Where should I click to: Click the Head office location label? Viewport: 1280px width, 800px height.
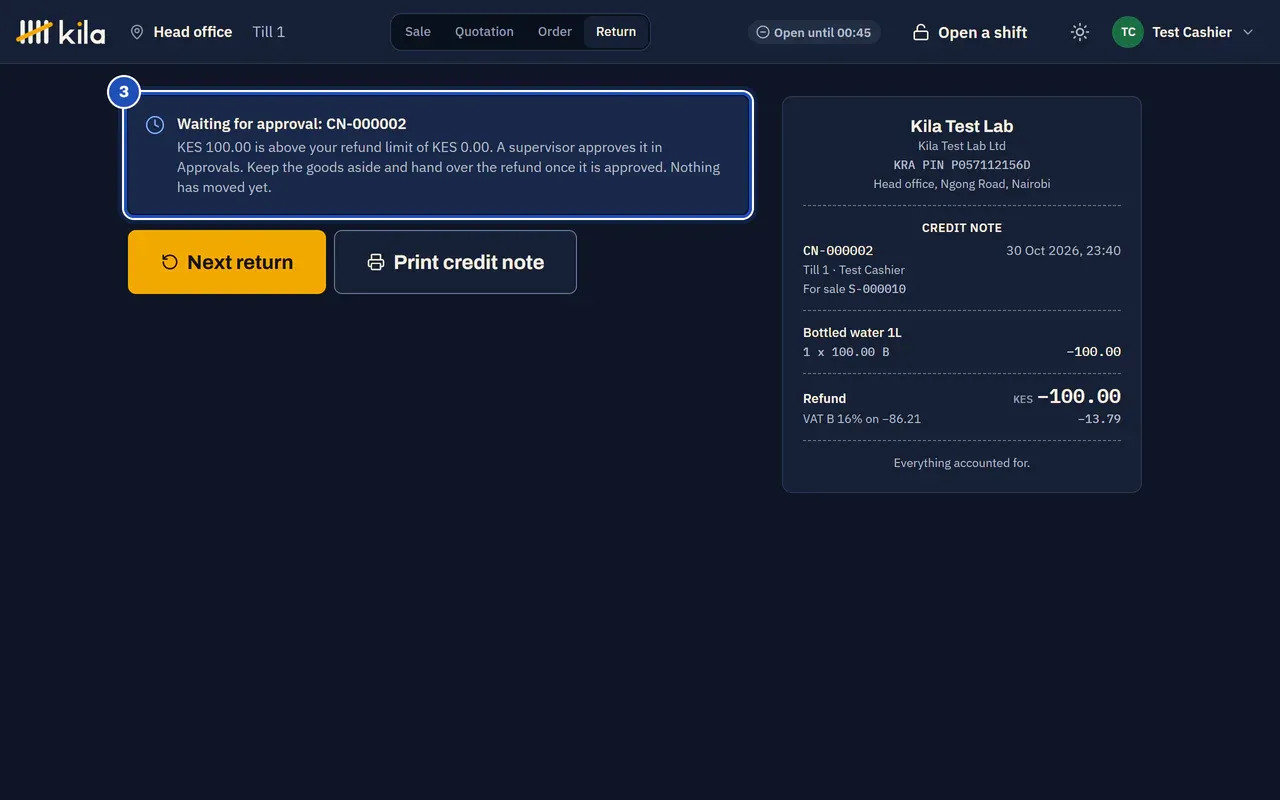tap(193, 32)
